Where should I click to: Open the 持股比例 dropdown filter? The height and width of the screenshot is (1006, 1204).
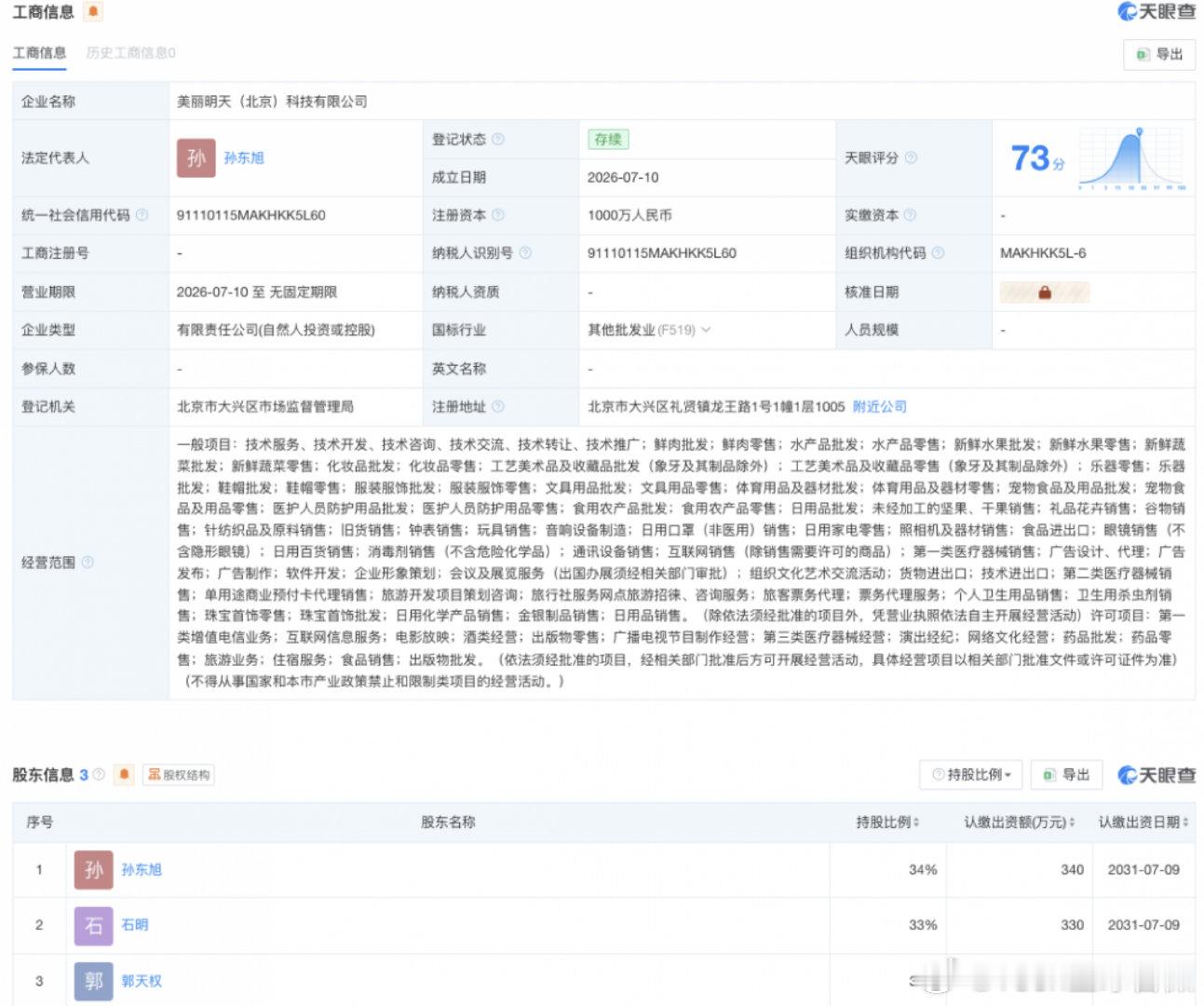coord(971,774)
